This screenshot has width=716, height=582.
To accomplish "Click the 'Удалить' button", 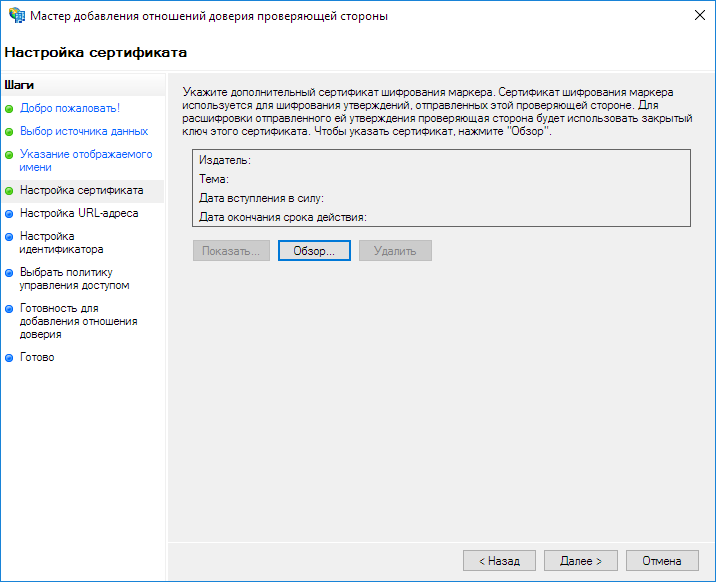I will pos(395,251).
